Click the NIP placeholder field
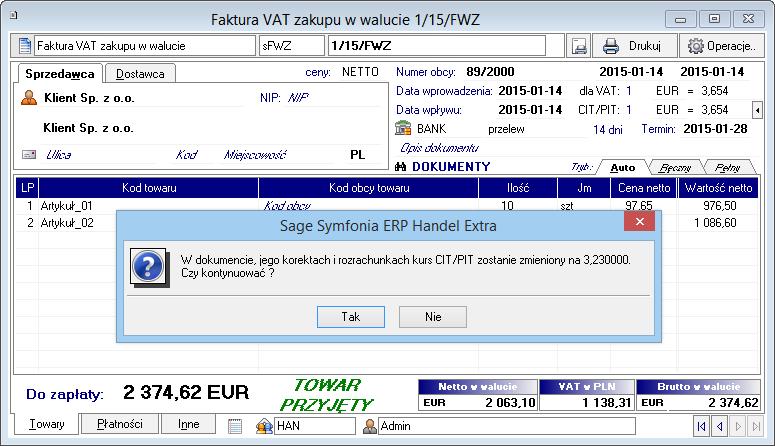The image size is (775, 446). [x=299, y=97]
